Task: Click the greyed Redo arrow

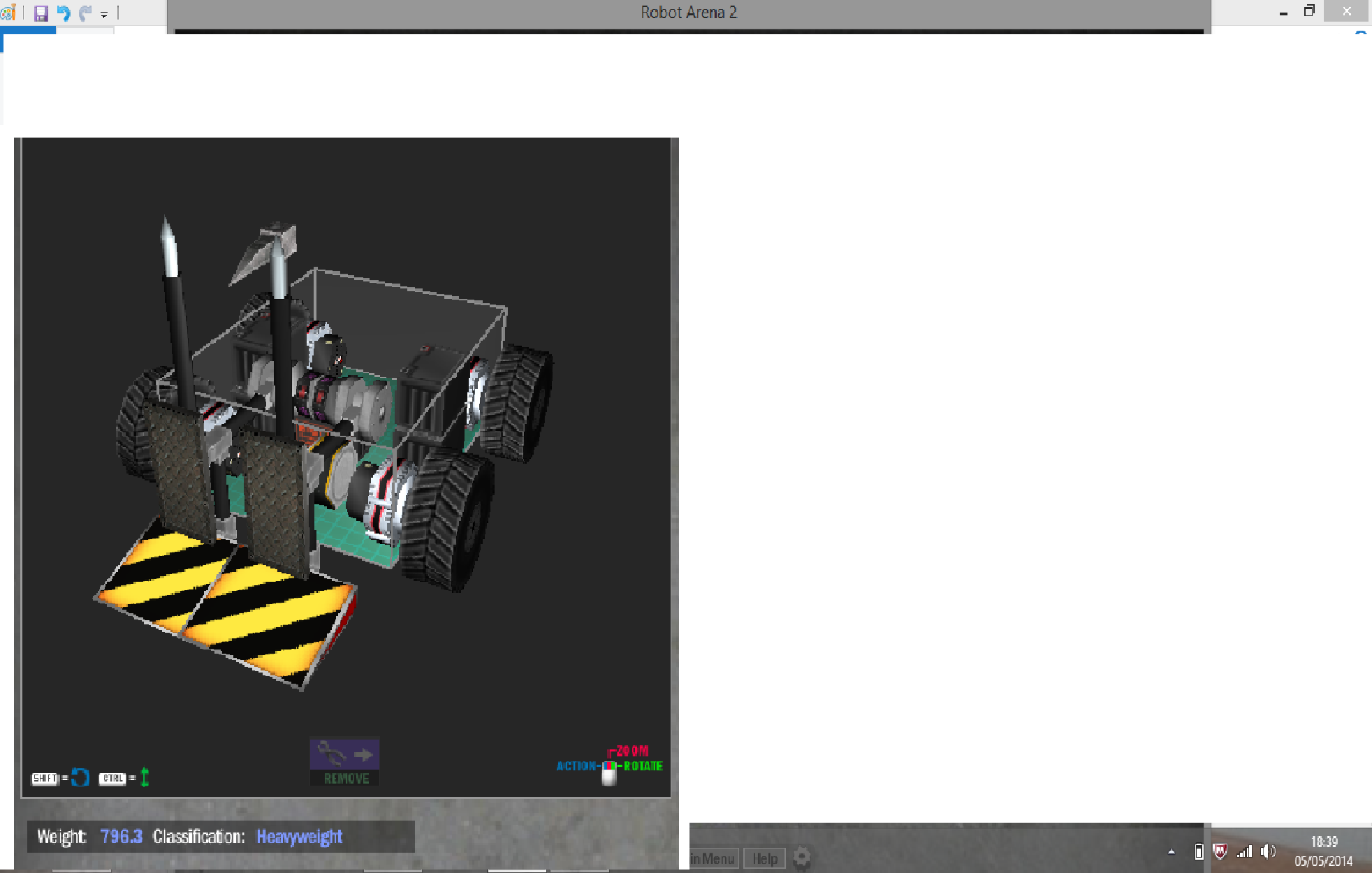Action: click(85, 13)
